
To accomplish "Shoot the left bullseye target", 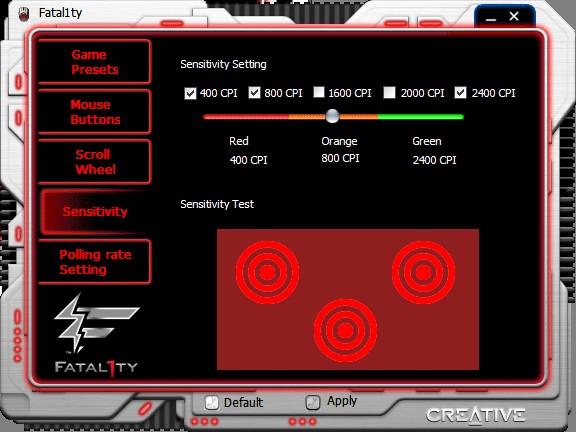I will (267, 272).
